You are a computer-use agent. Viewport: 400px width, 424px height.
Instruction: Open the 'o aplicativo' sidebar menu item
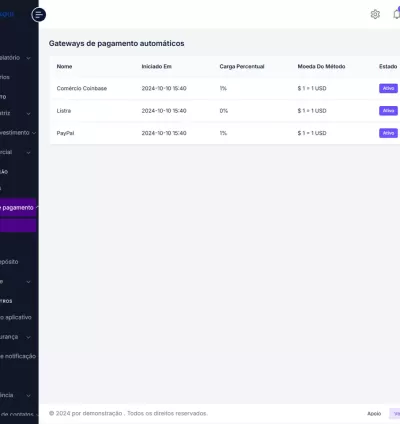pos(16,317)
